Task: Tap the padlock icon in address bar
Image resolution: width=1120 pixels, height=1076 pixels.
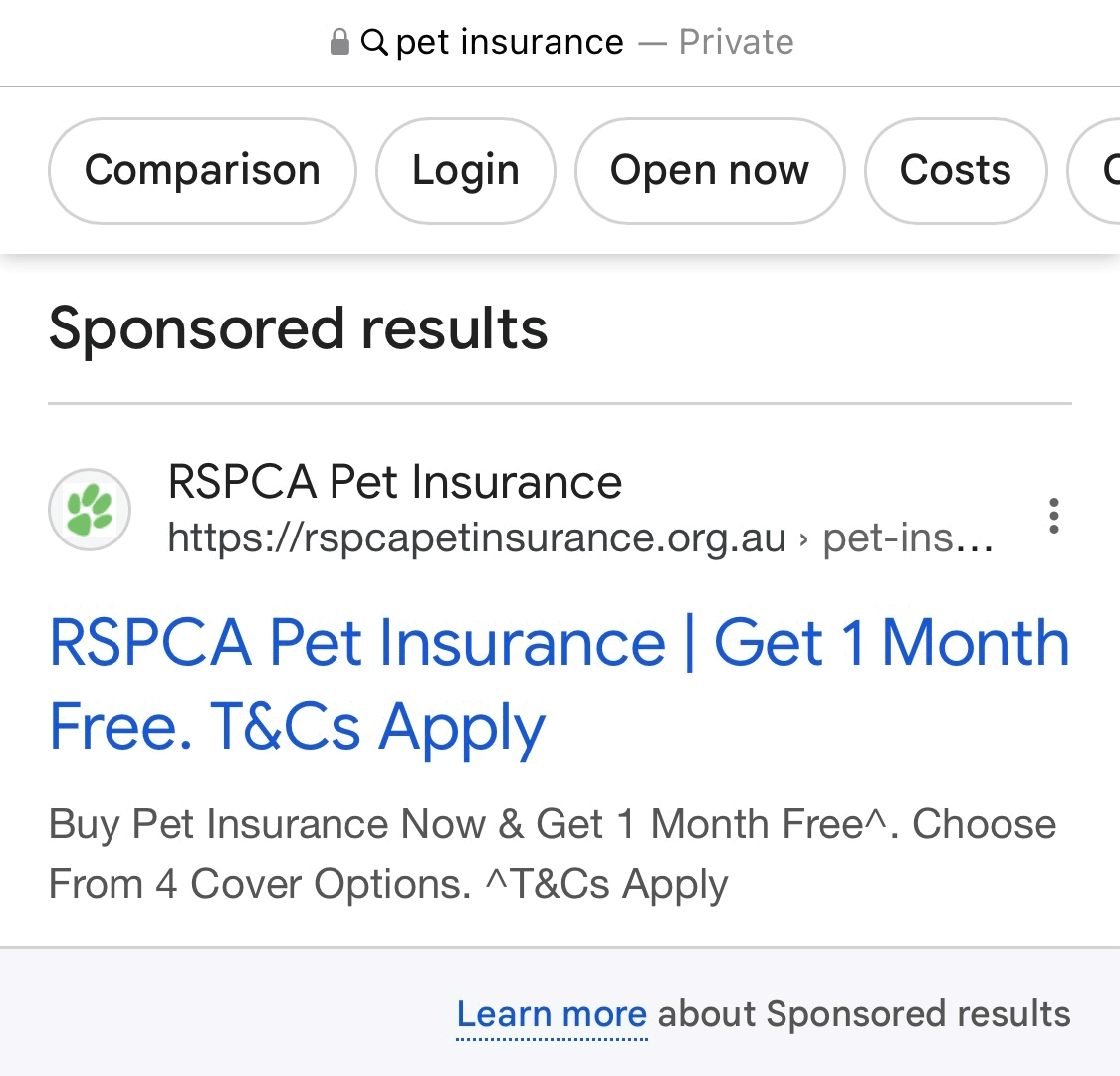Action: (339, 42)
